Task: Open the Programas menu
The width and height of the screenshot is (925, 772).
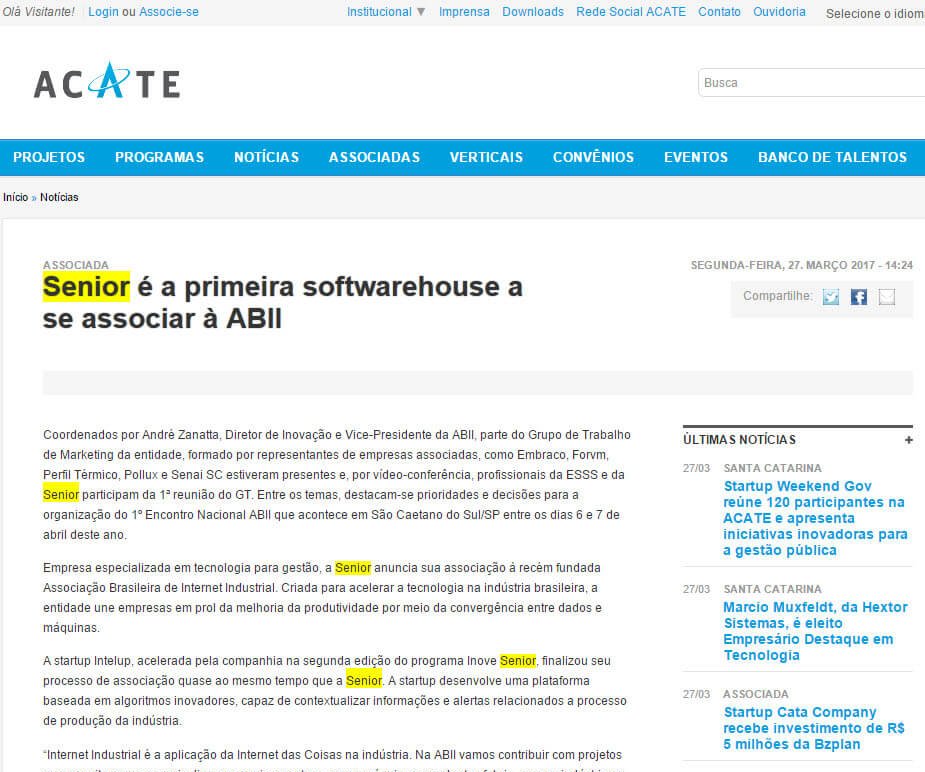Action: [x=159, y=157]
